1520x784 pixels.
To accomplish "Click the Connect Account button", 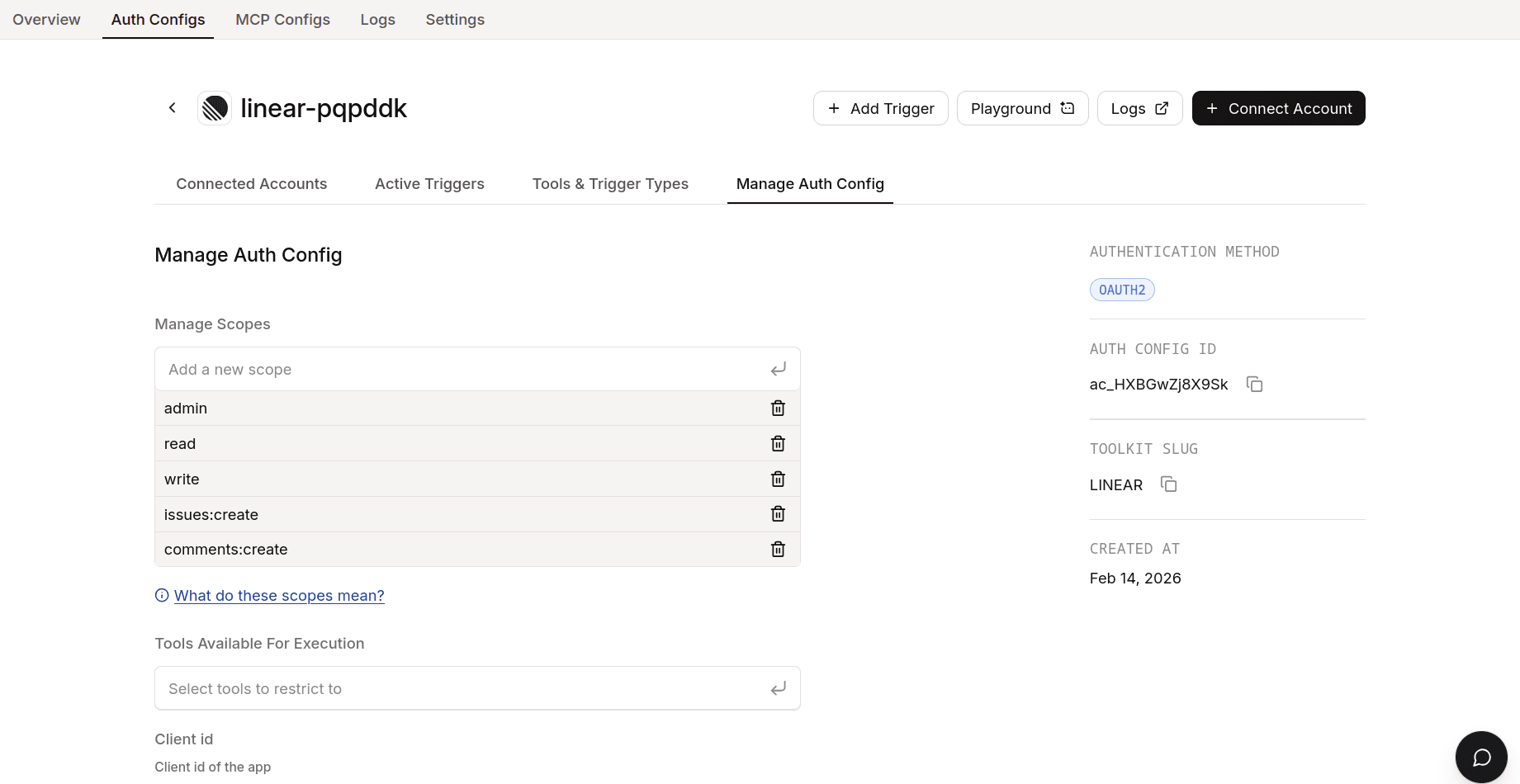I will coord(1278,109).
